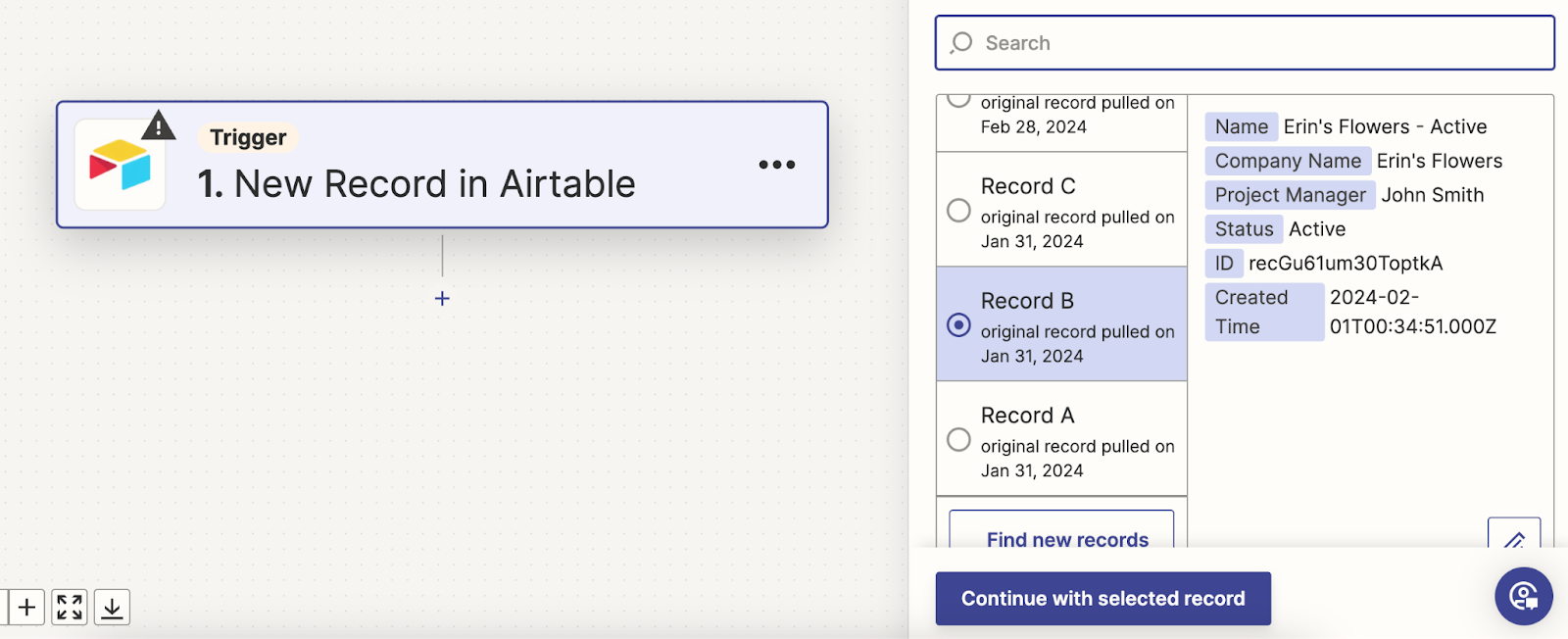Image resolution: width=1568 pixels, height=639 pixels.
Task: Click the Company Name value Erin's Flowers
Action: click(1440, 161)
